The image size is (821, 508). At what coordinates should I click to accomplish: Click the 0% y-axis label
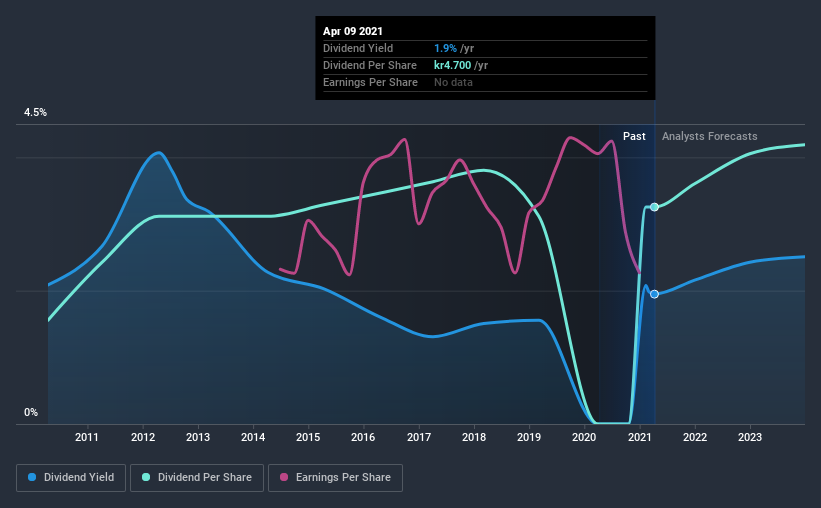pyautogui.click(x=31, y=413)
